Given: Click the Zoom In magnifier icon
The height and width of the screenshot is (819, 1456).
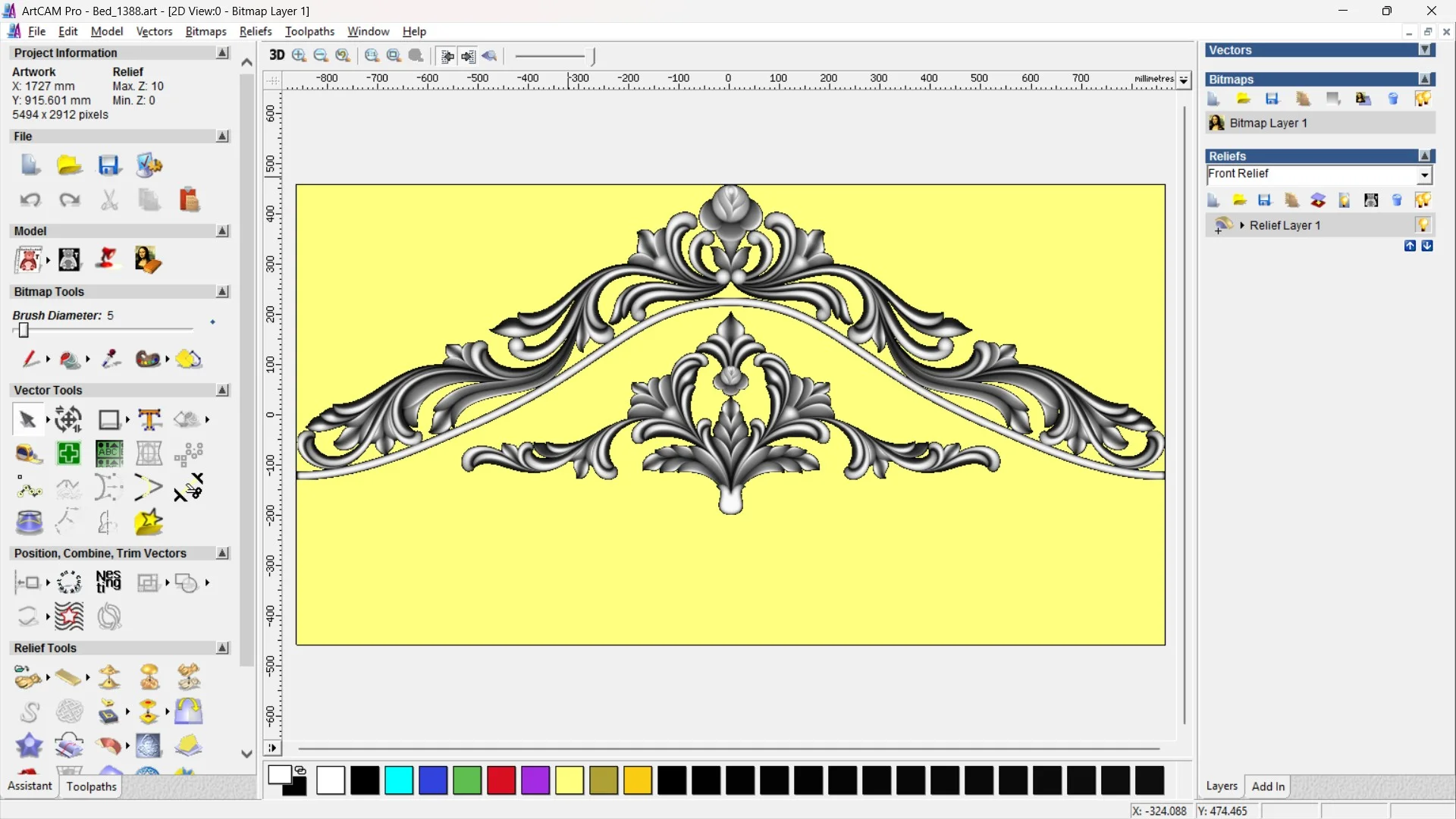Looking at the screenshot, I should coord(299,55).
